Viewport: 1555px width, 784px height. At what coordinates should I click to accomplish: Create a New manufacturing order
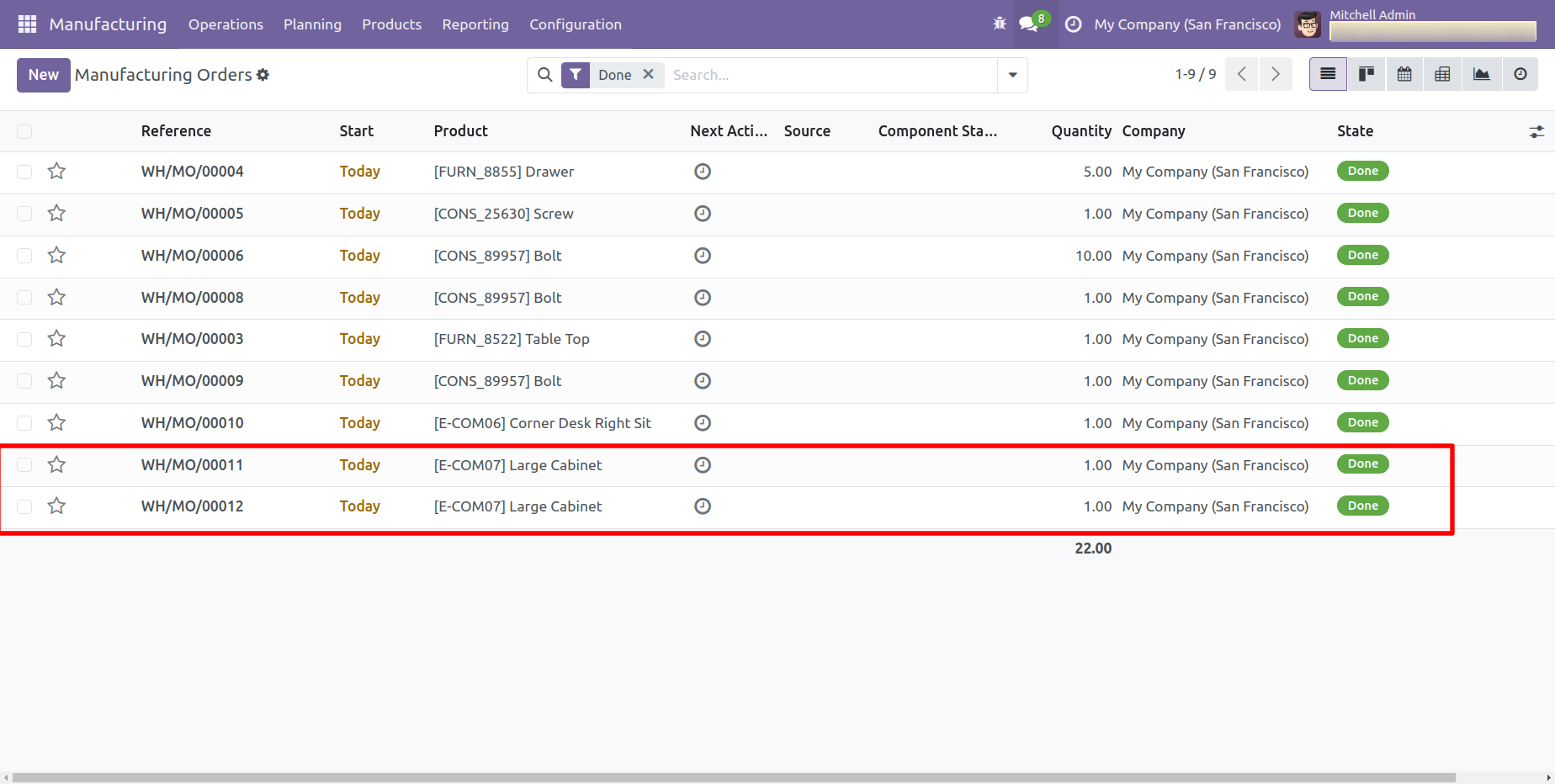(x=44, y=75)
